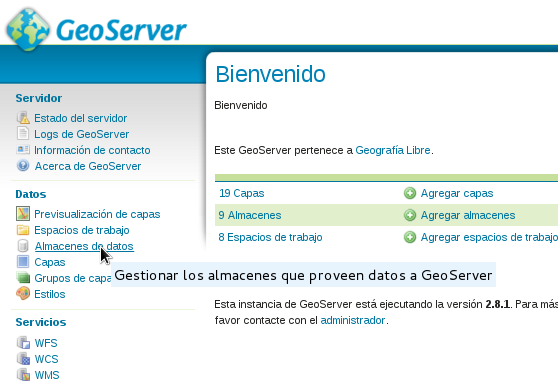
Task: Click the contact card icon beside Información de contacto
Action: pos(23,149)
